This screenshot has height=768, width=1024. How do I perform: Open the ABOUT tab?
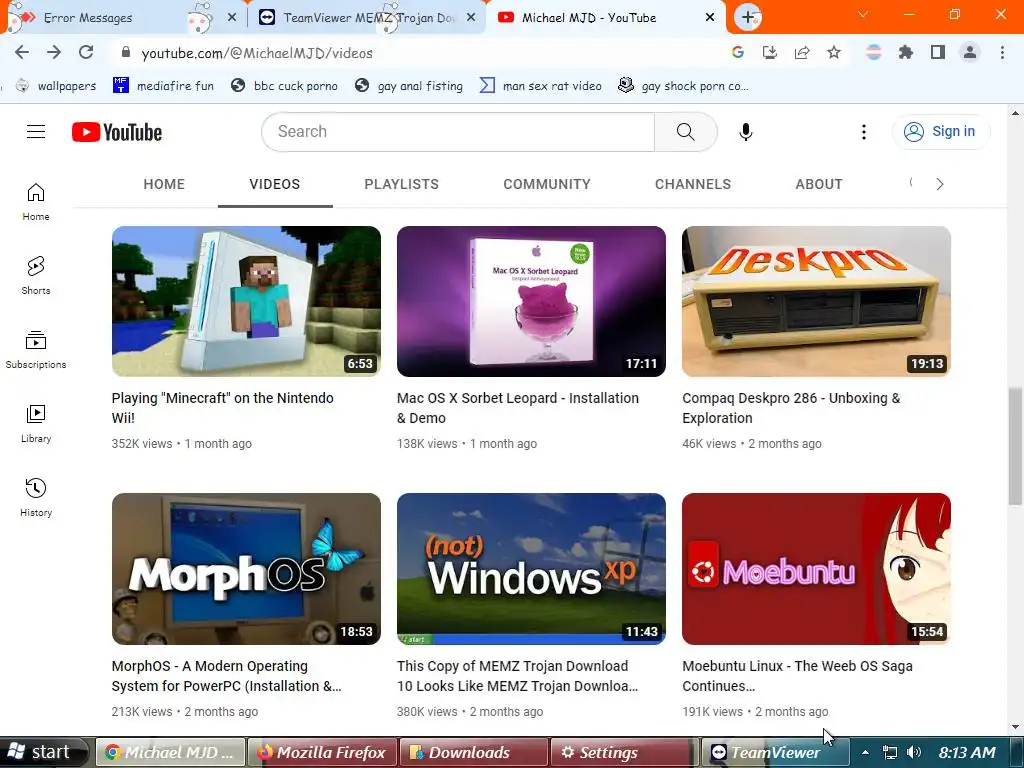click(819, 184)
